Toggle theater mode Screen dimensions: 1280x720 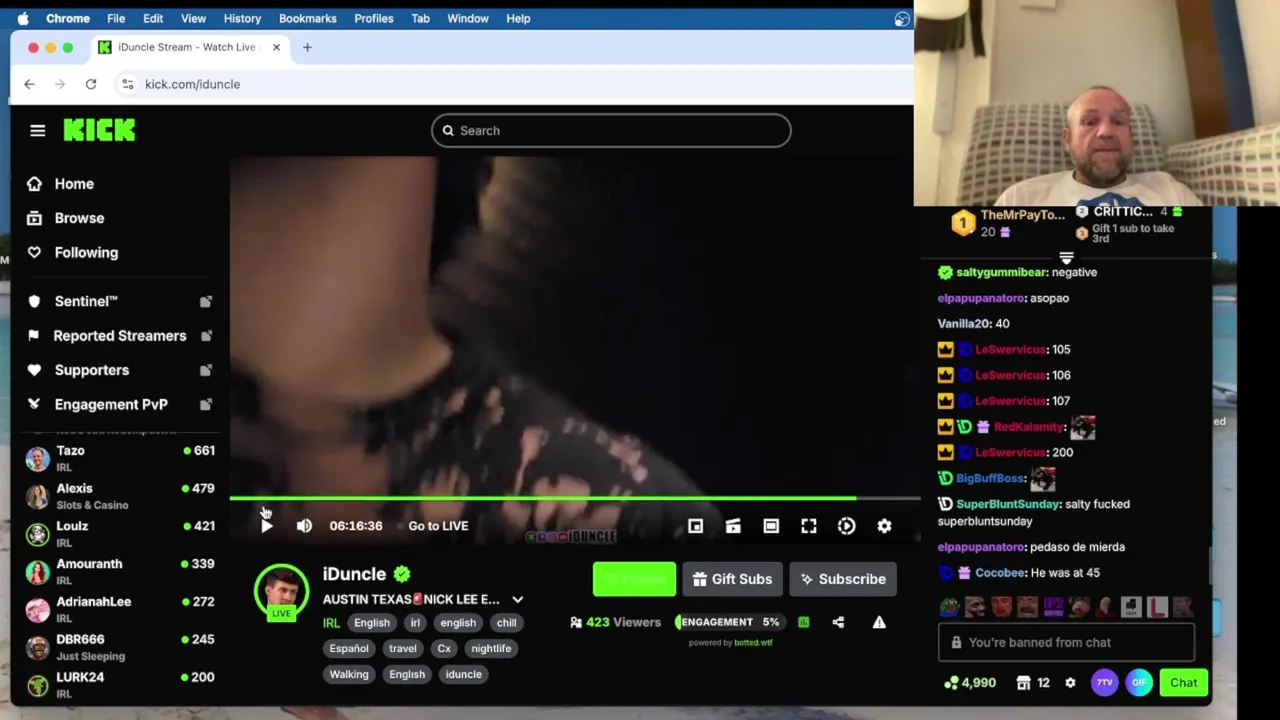click(x=771, y=526)
